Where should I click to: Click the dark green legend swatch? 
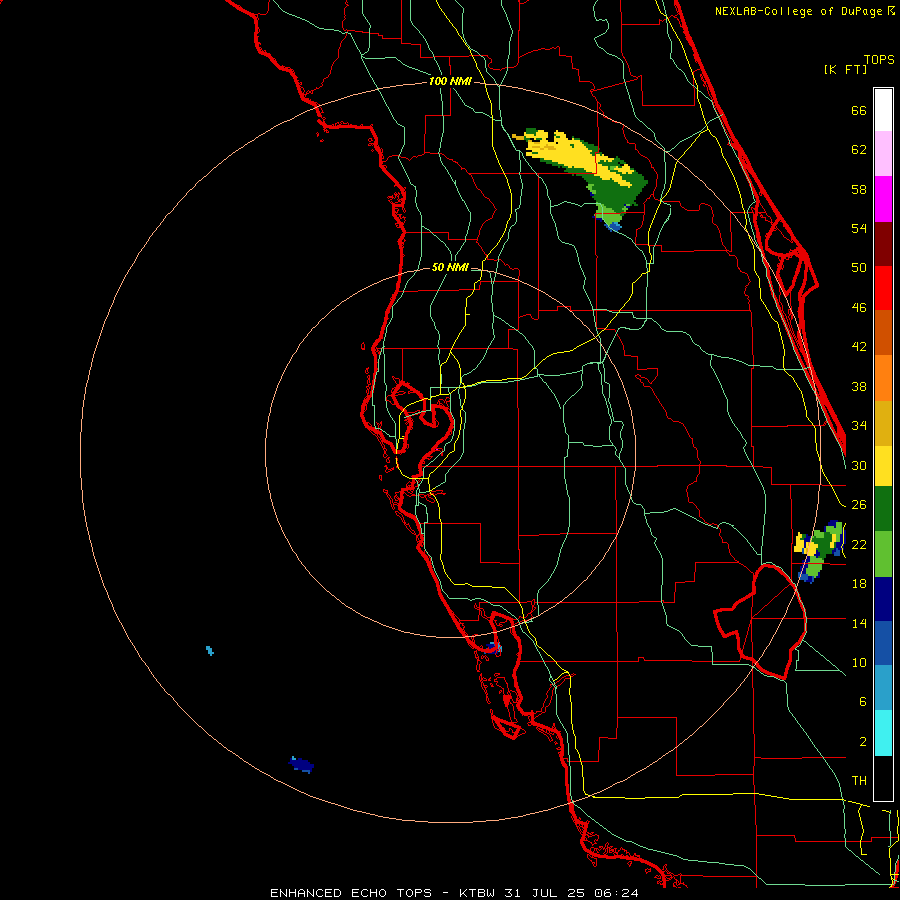coord(883,509)
